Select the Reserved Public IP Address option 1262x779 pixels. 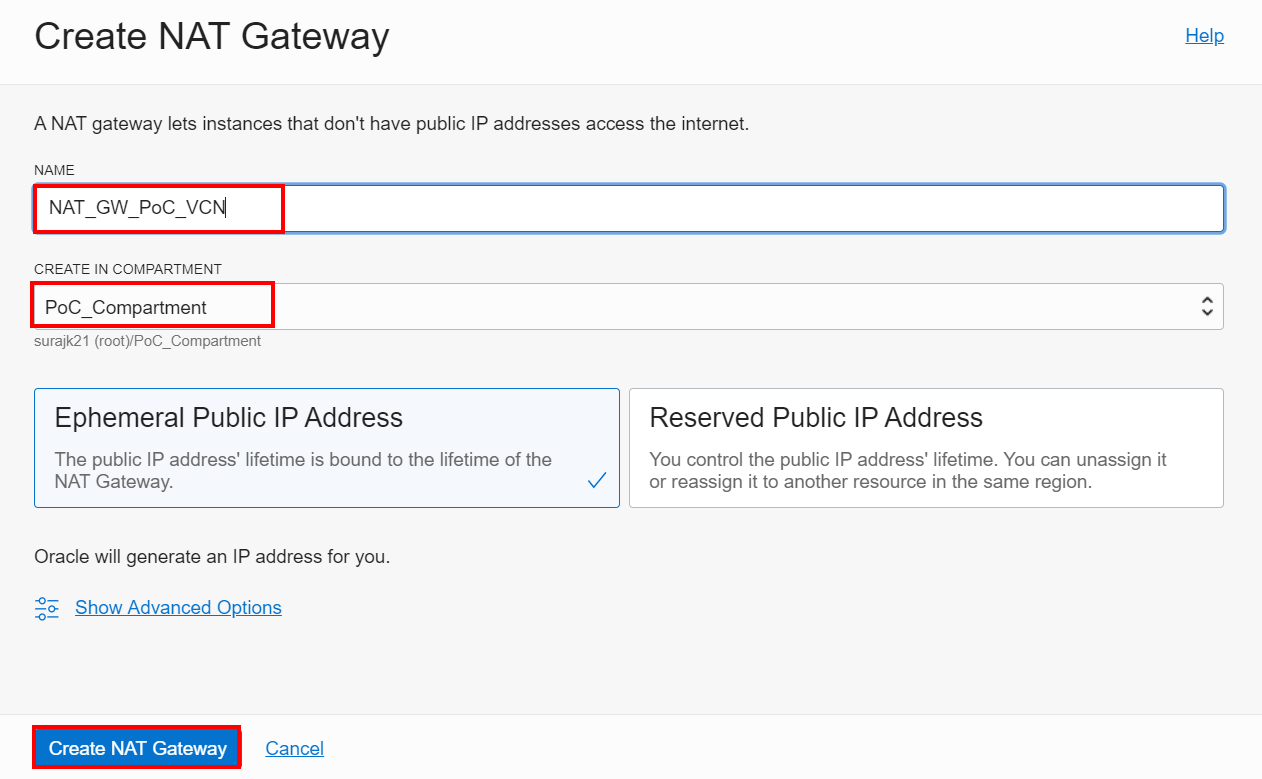(926, 448)
